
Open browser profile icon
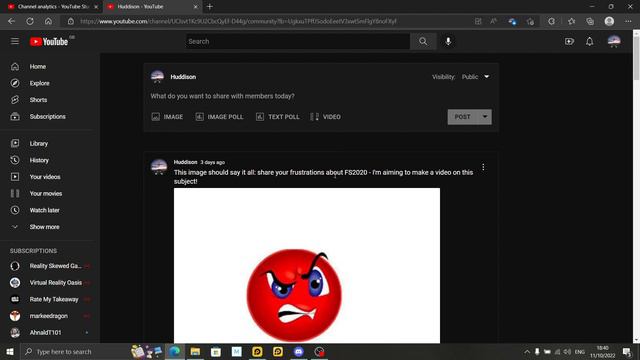coord(609,21)
